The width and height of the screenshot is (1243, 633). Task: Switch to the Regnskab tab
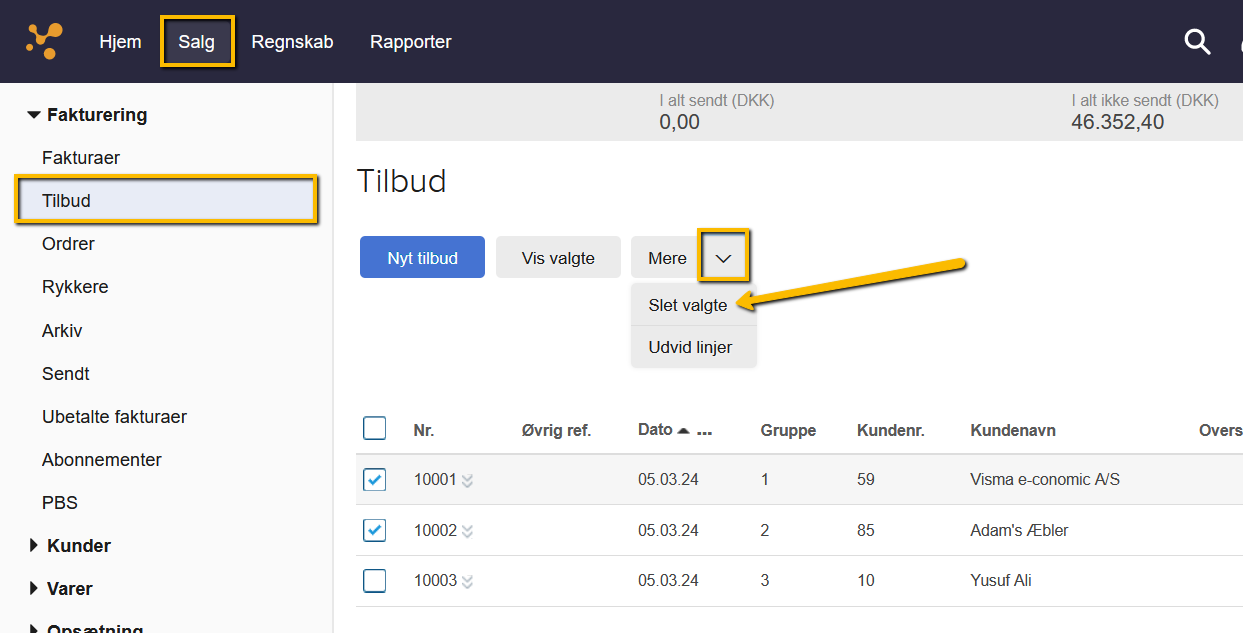[292, 42]
